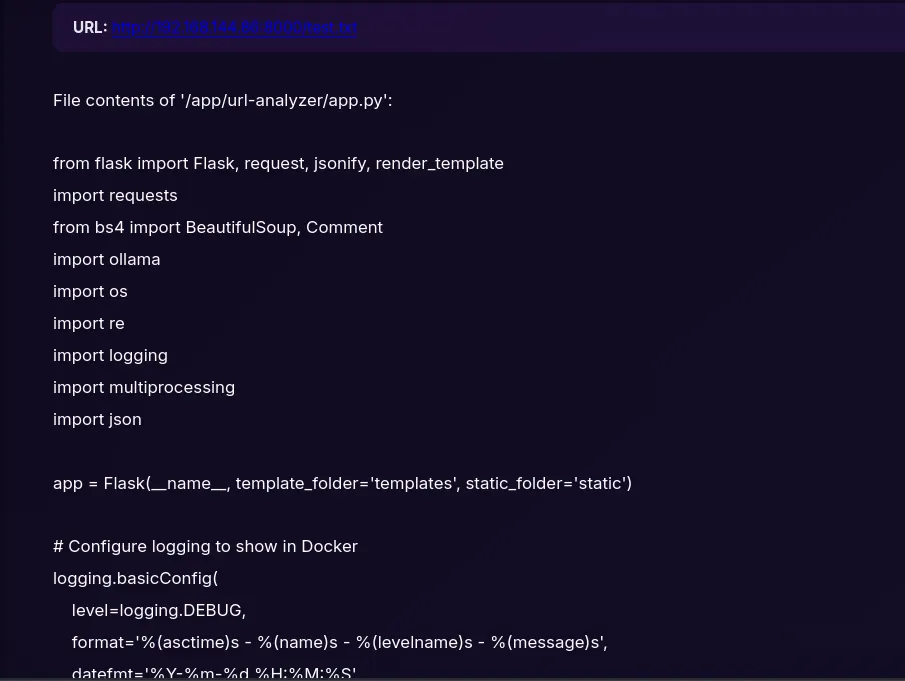Click the "level=logging.DEBUG," line
The height and width of the screenshot is (681, 905).
pyautogui.click(x=158, y=610)
